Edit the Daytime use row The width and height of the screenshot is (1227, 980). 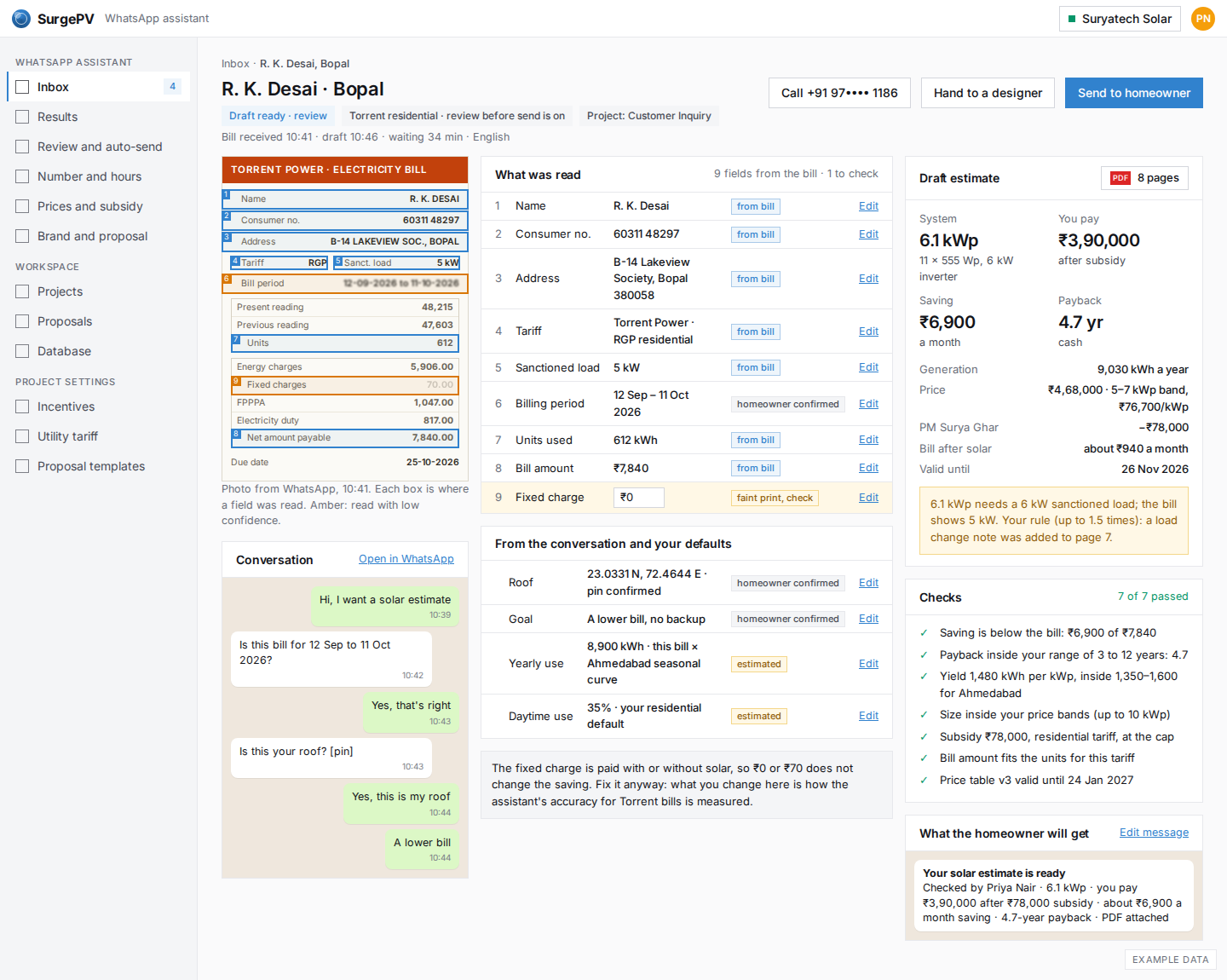tap(868, 716)
